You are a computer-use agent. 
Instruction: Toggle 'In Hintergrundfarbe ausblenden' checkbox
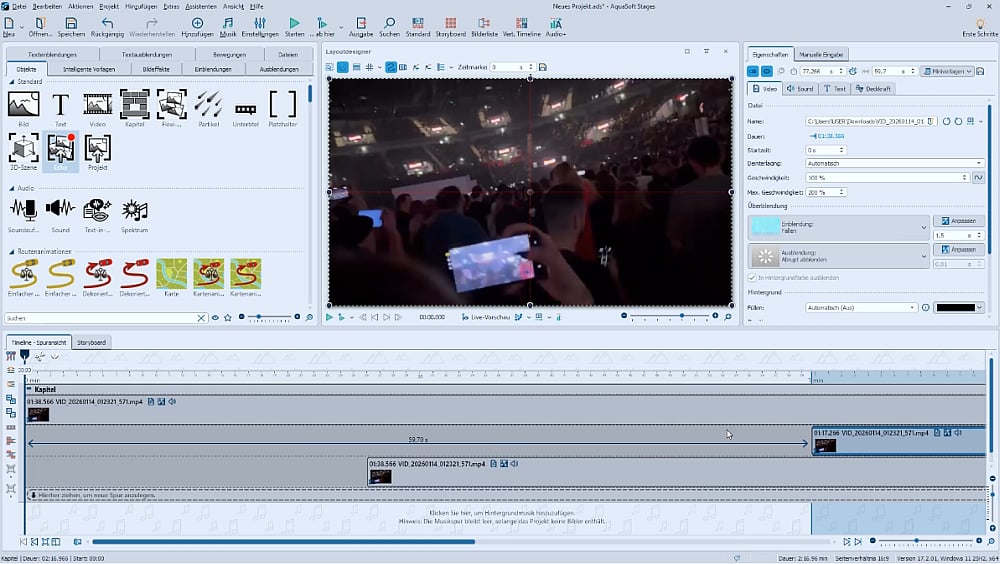point(753,277)
